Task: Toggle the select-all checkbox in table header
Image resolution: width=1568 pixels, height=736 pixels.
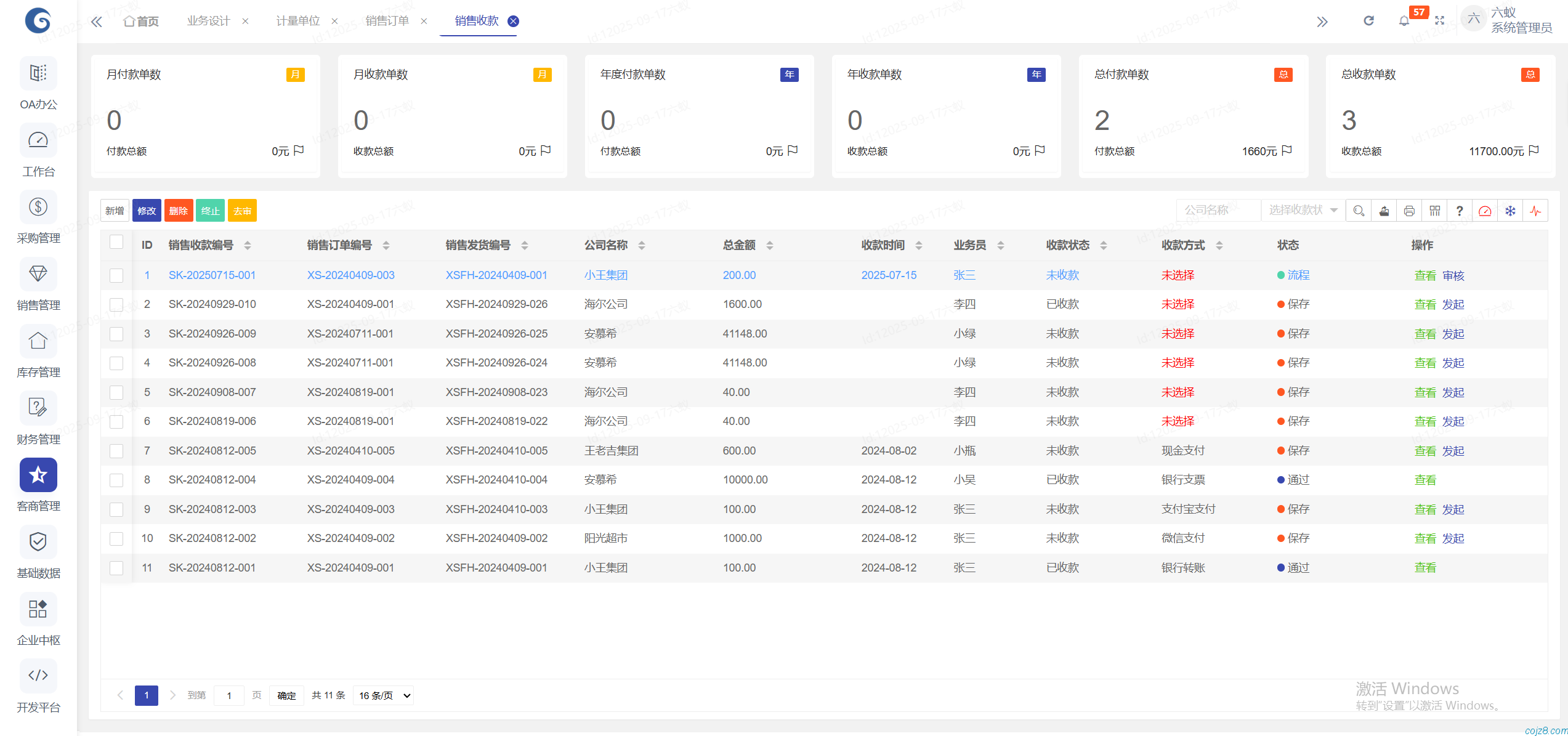Action: 116,241
